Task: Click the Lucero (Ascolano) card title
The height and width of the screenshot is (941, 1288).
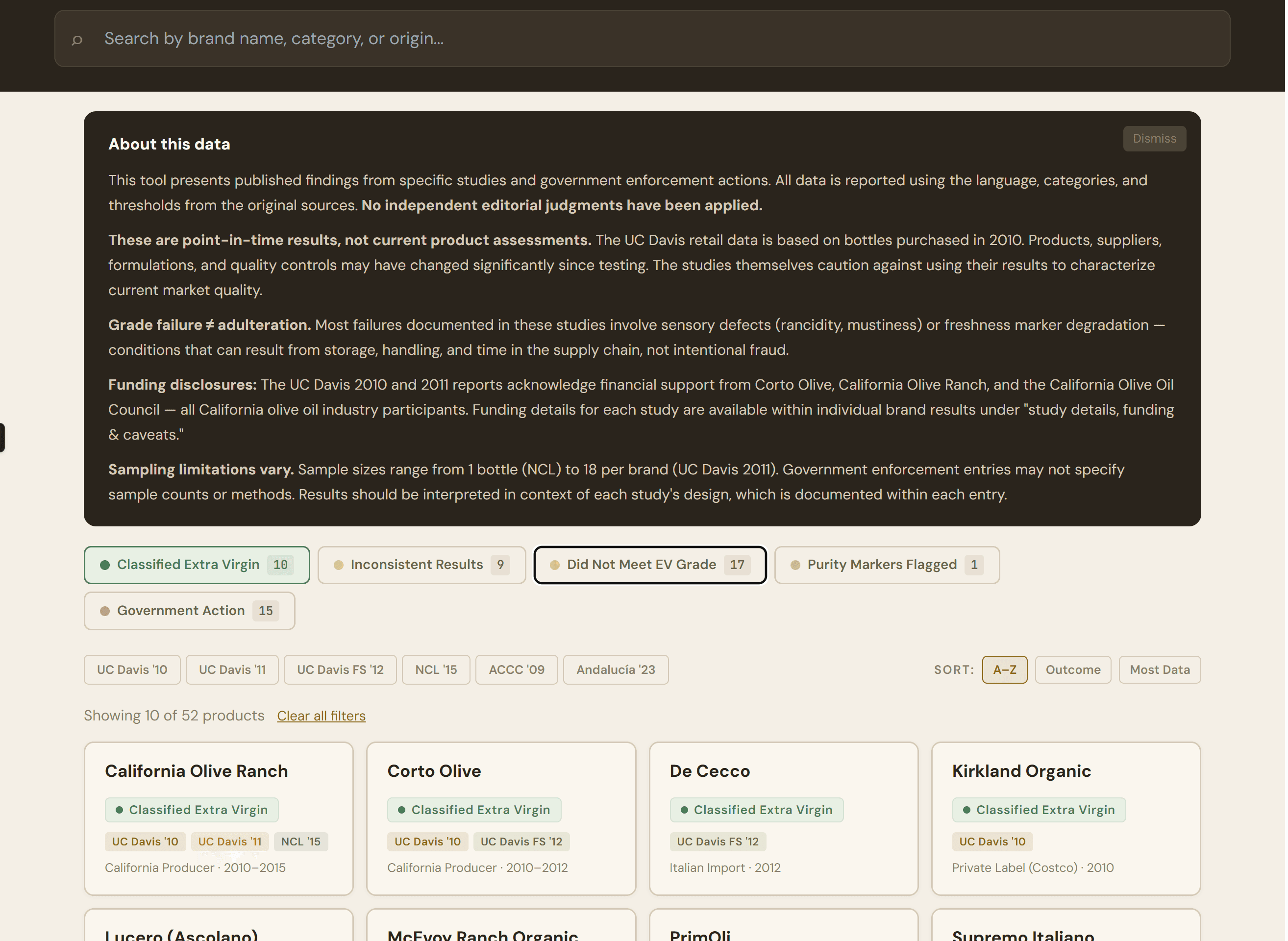Action: [x=182, y=935]
